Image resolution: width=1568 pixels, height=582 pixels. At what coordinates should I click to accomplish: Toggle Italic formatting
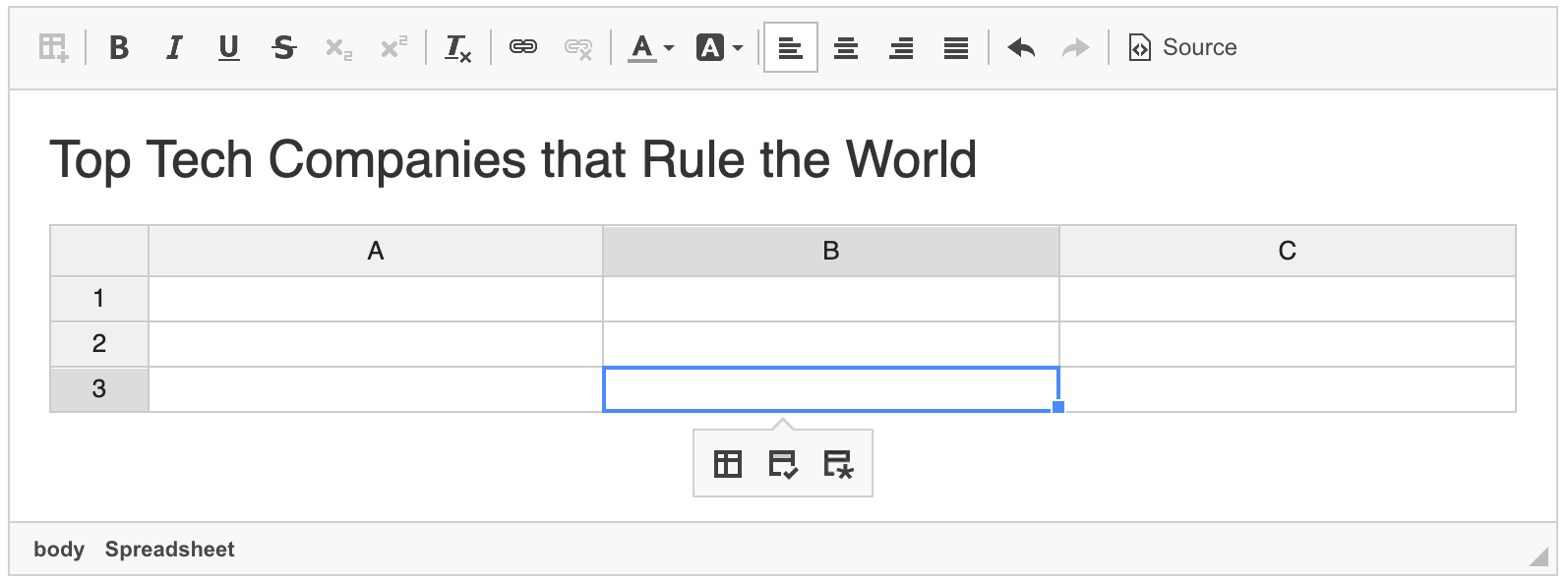coord(174,47)
